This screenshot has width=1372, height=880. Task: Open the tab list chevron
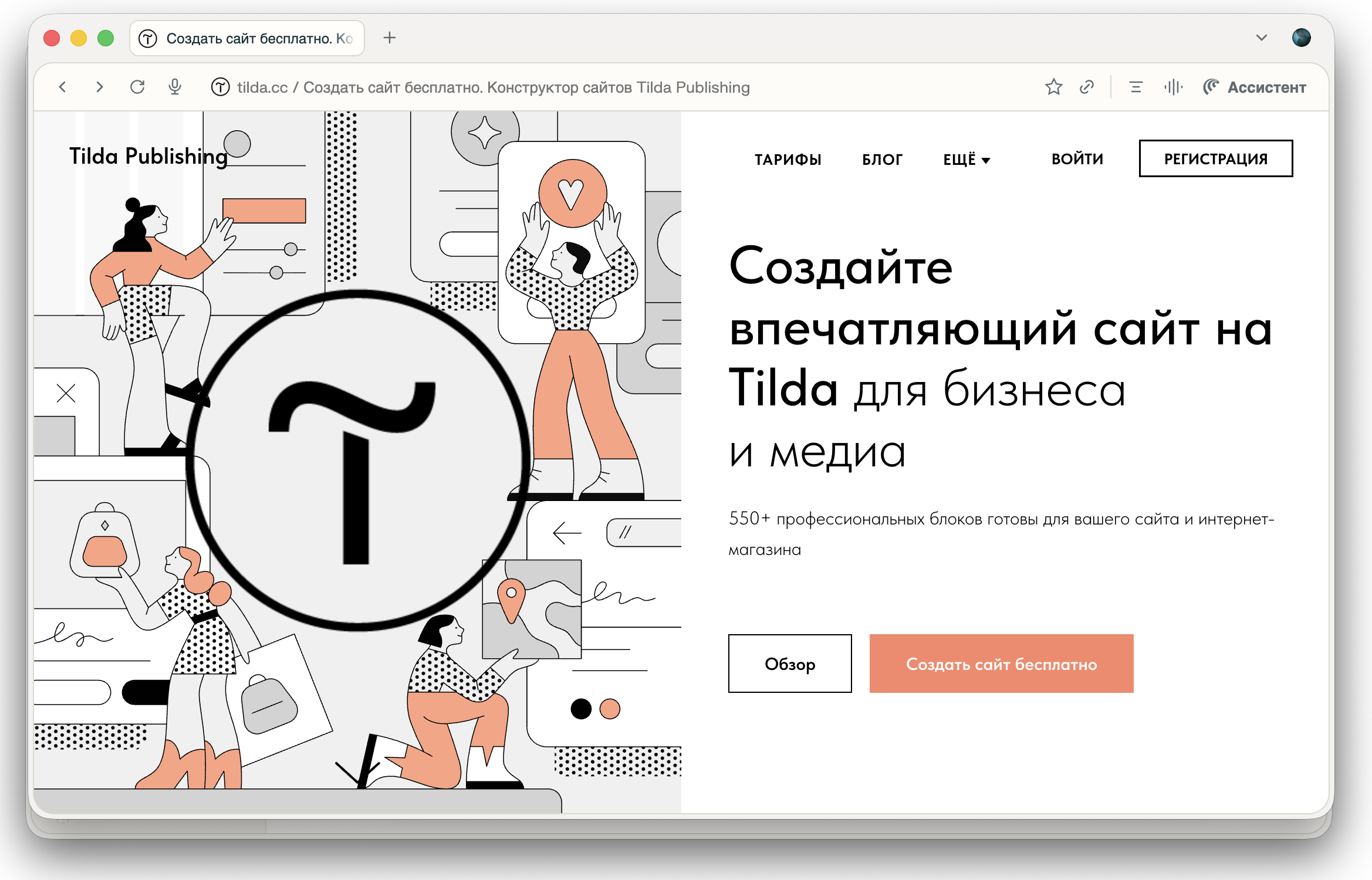tap(1261, 38)
